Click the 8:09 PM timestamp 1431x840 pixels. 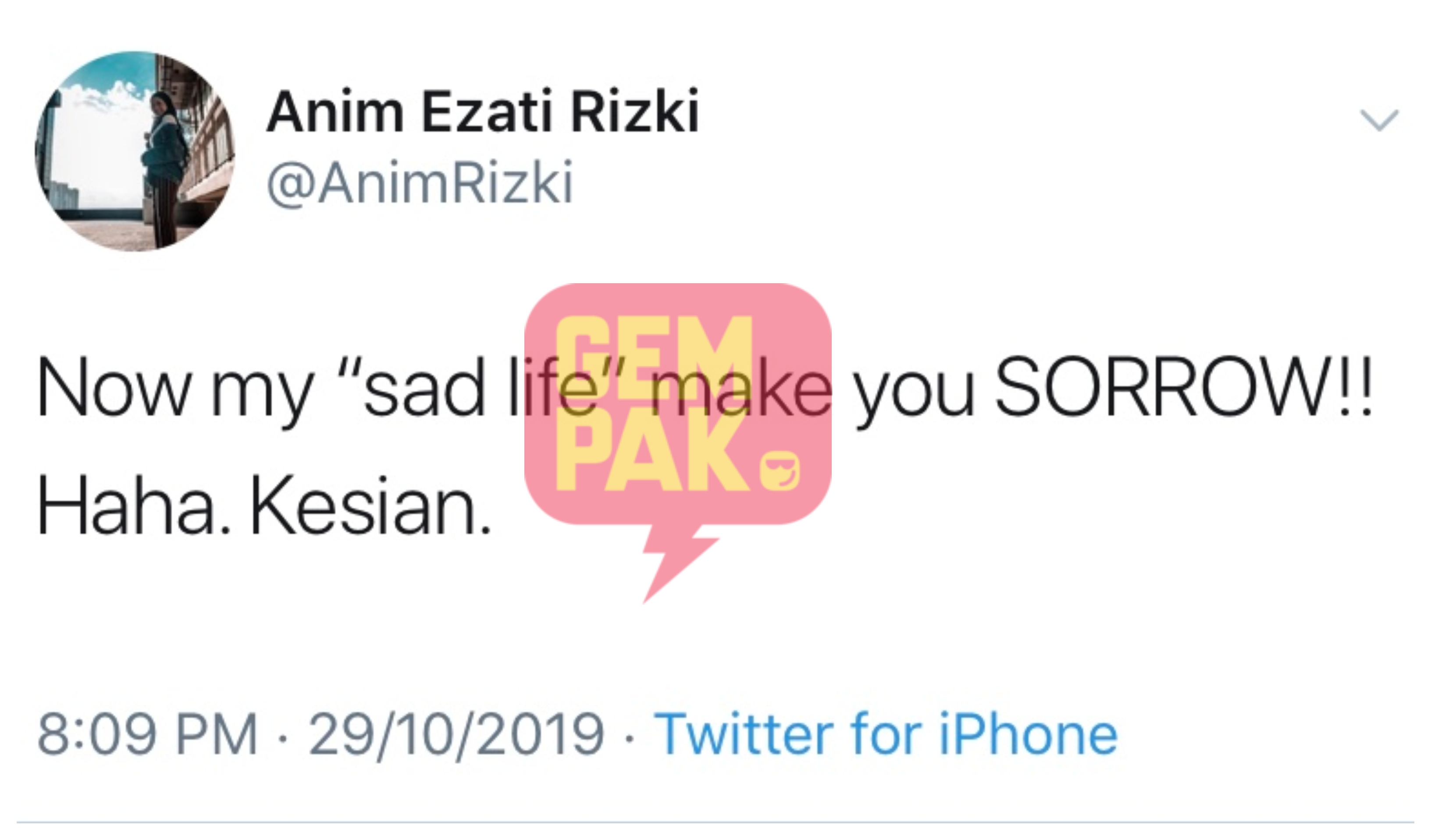(x=148, y=734)
